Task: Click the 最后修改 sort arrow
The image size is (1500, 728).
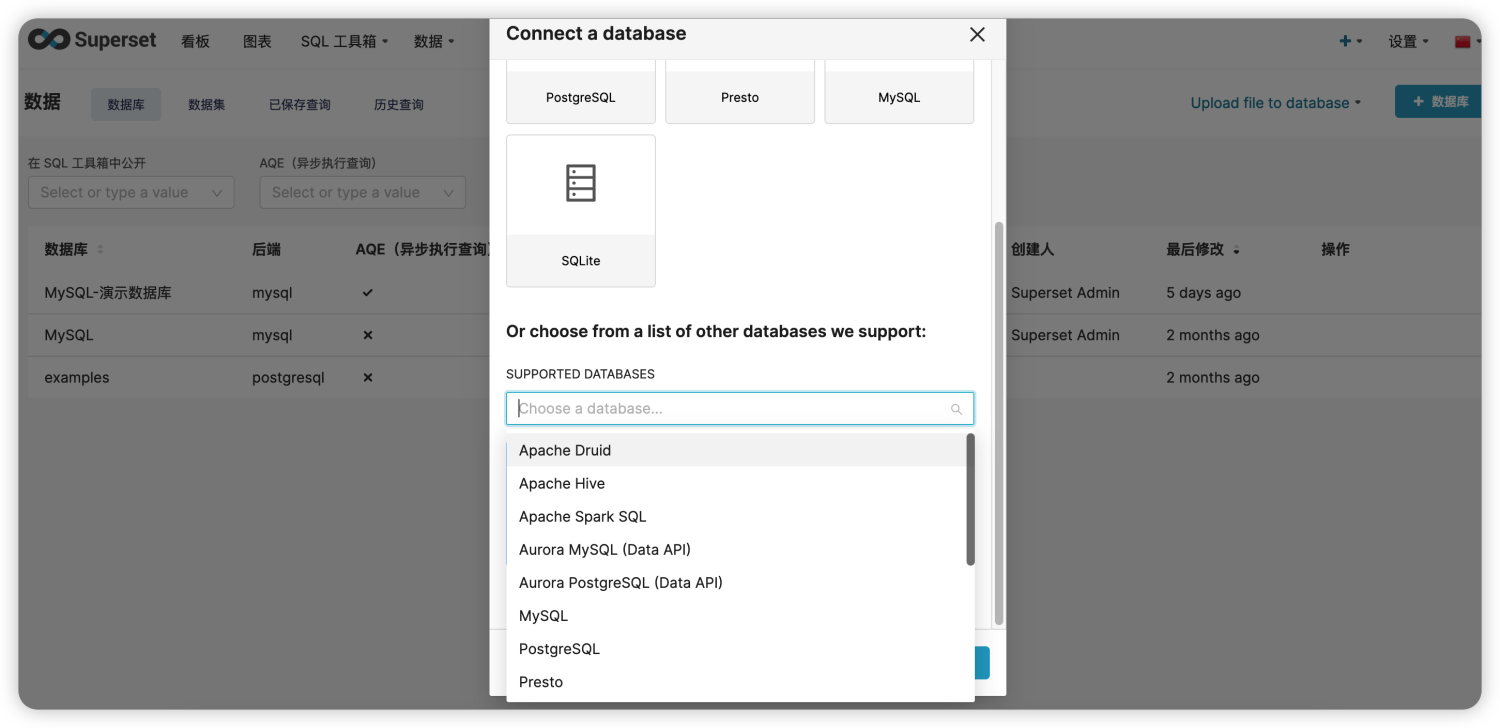Action: coord(1236,251)
